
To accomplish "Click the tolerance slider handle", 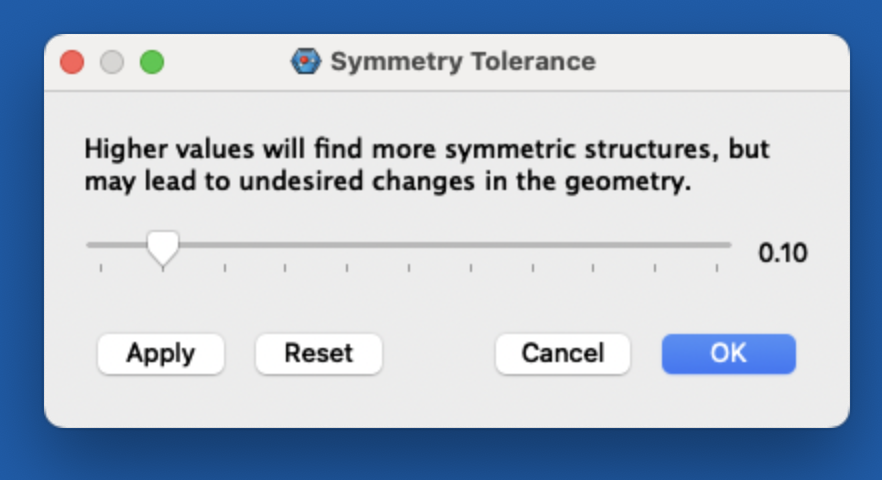I will (x=163, y=248).
